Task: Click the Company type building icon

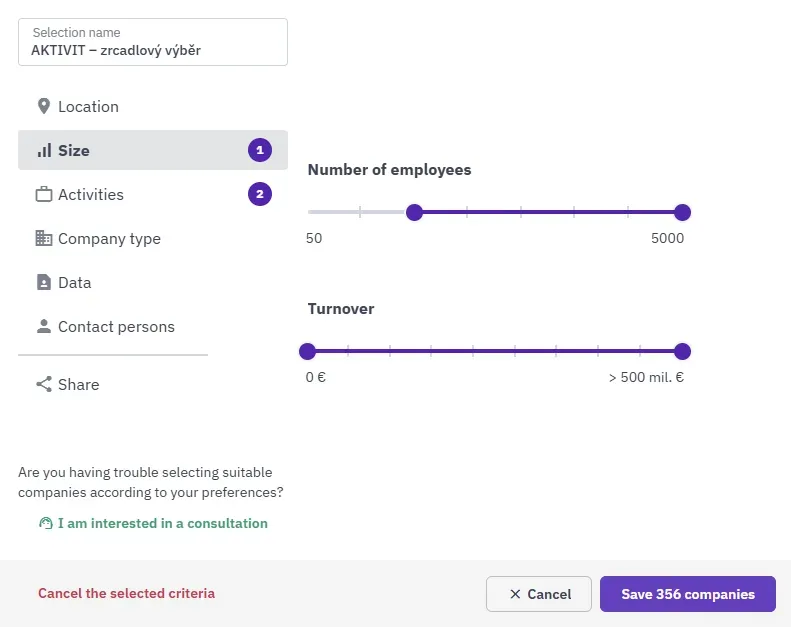Action: click(x=44, y=238)
